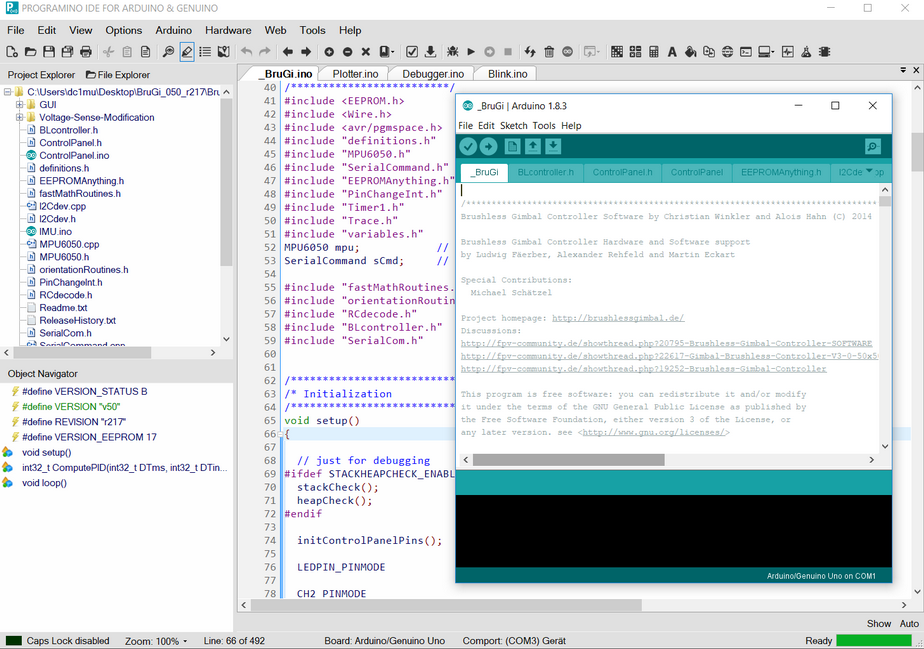Expand the GUI folder in Project Explorer
The width and height of the screenshot is (924, 649).
(19, 105)
